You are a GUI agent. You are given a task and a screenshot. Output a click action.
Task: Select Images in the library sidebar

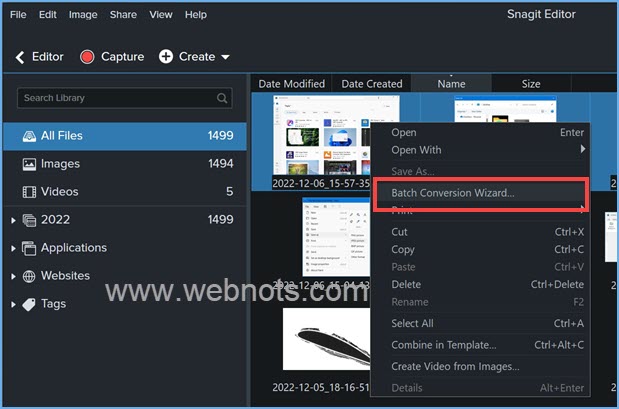(125, 164)
